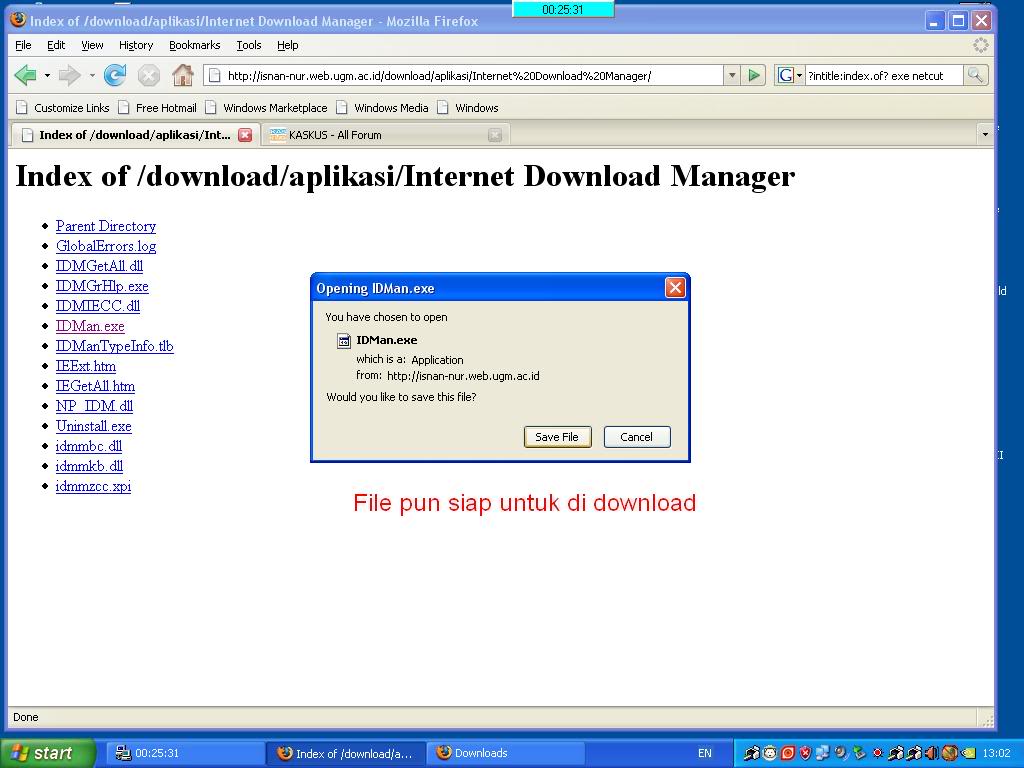1024x768 pixels.
Task: Open the idmmzcc.xpi link
Action: click(93, 486)
